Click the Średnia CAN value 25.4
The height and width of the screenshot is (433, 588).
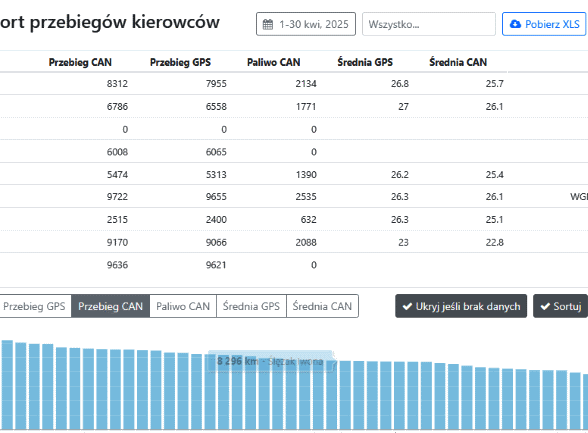click(x=495, y=175)
